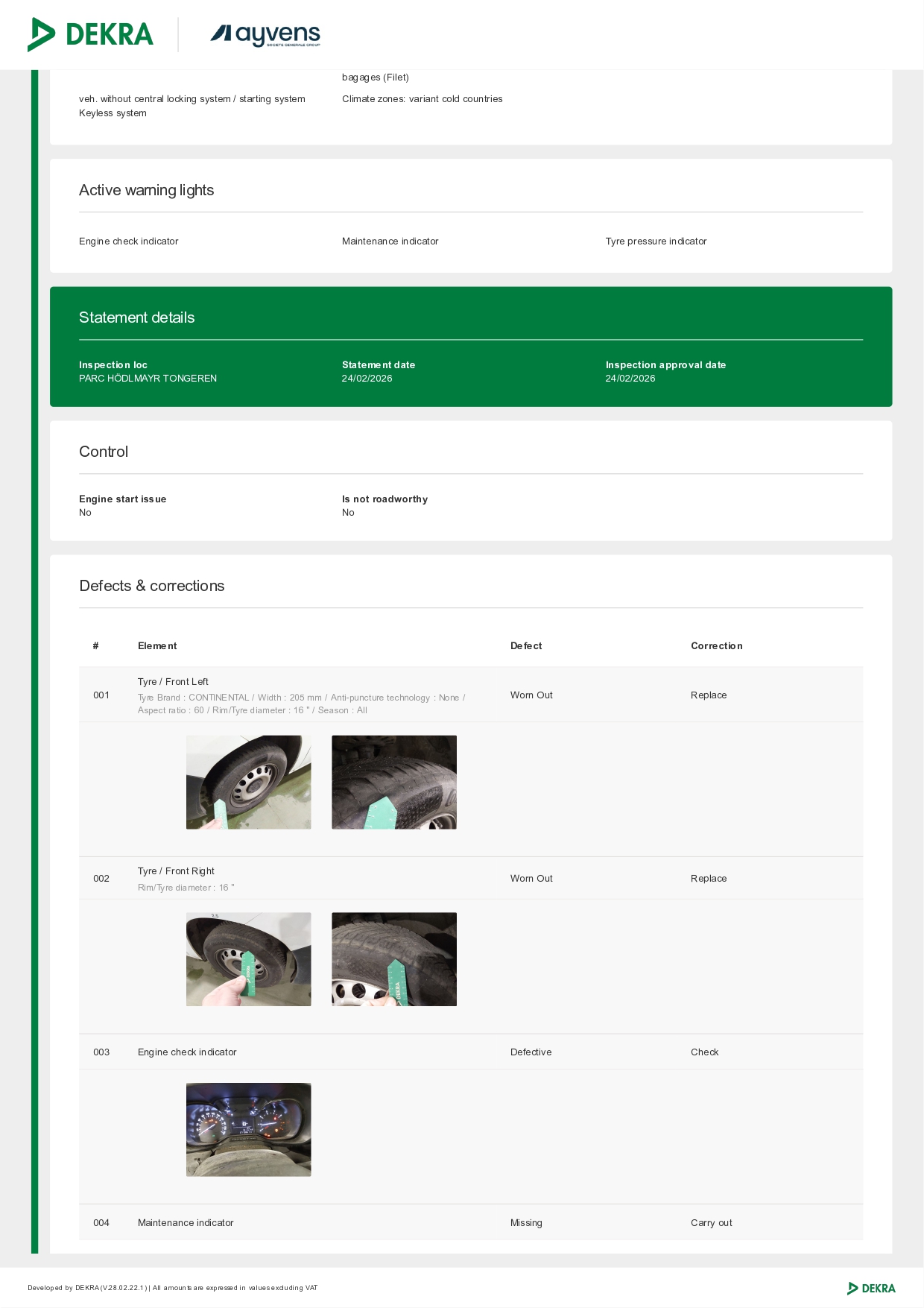Open first Front Right tyre wheel photo
The image size is (924, 1308).
[248, 959]
